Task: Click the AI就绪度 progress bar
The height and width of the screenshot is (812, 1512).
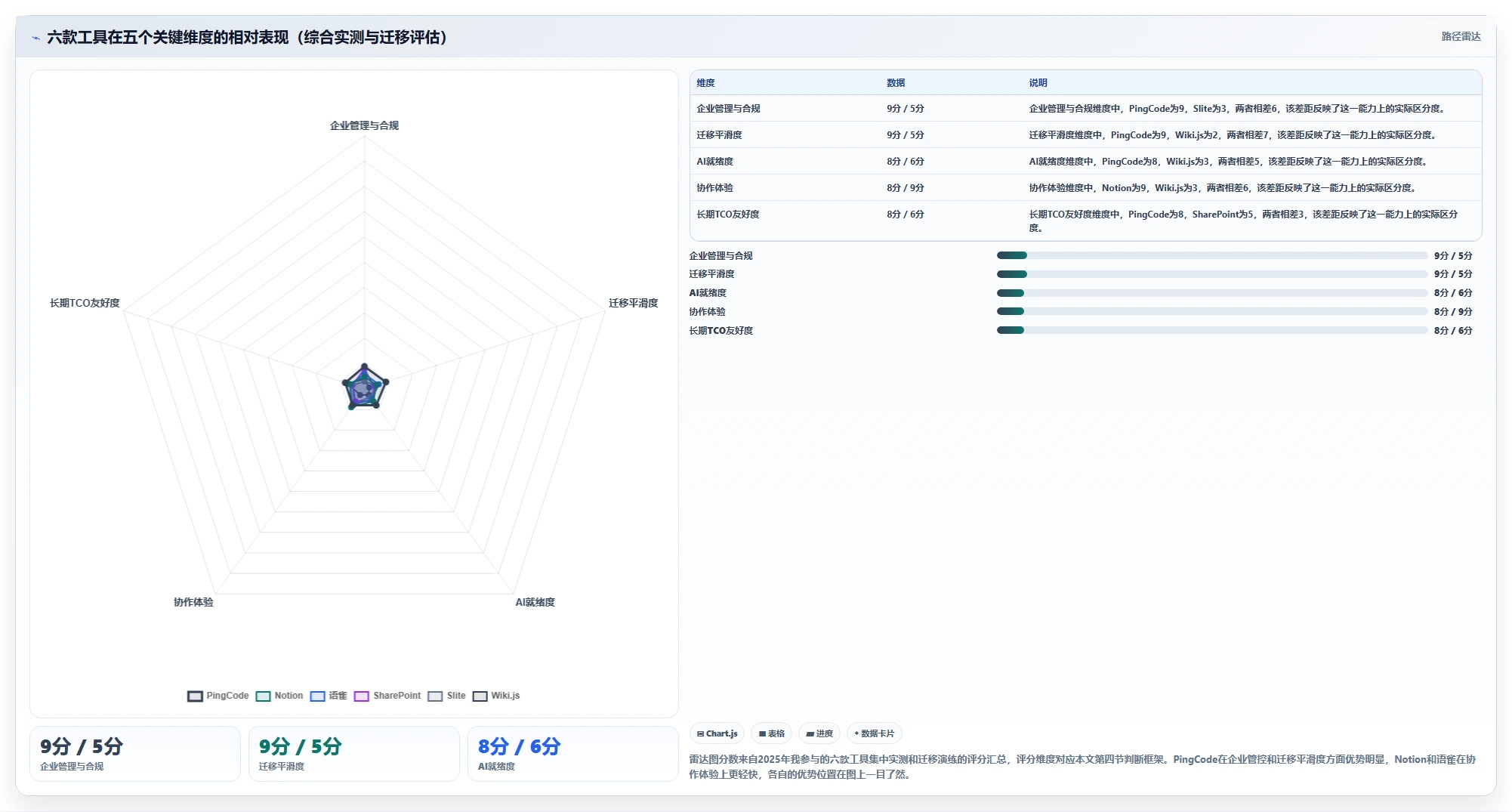Action: pos(1211,293)
